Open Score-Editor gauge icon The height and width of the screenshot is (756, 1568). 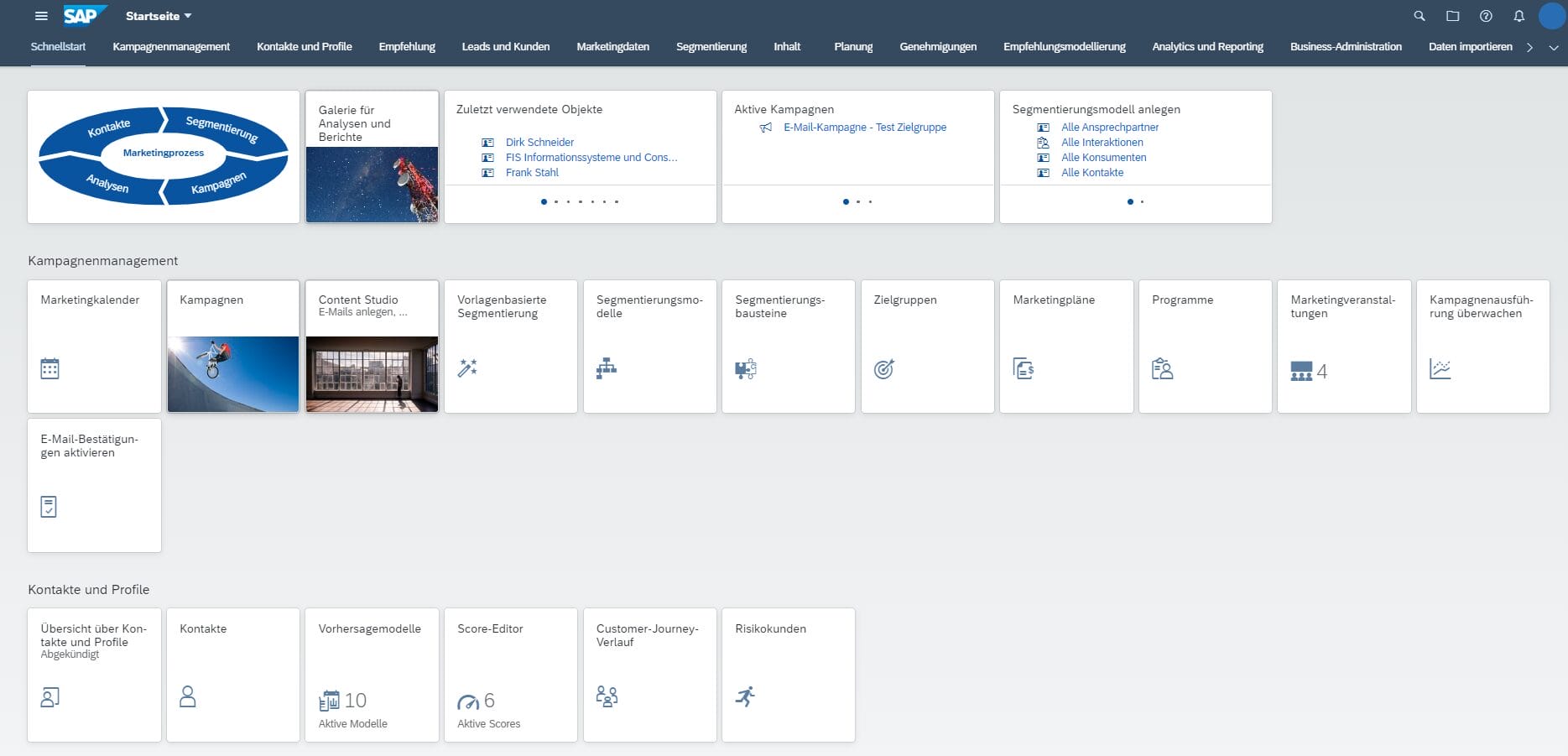(x=468, y=701)
